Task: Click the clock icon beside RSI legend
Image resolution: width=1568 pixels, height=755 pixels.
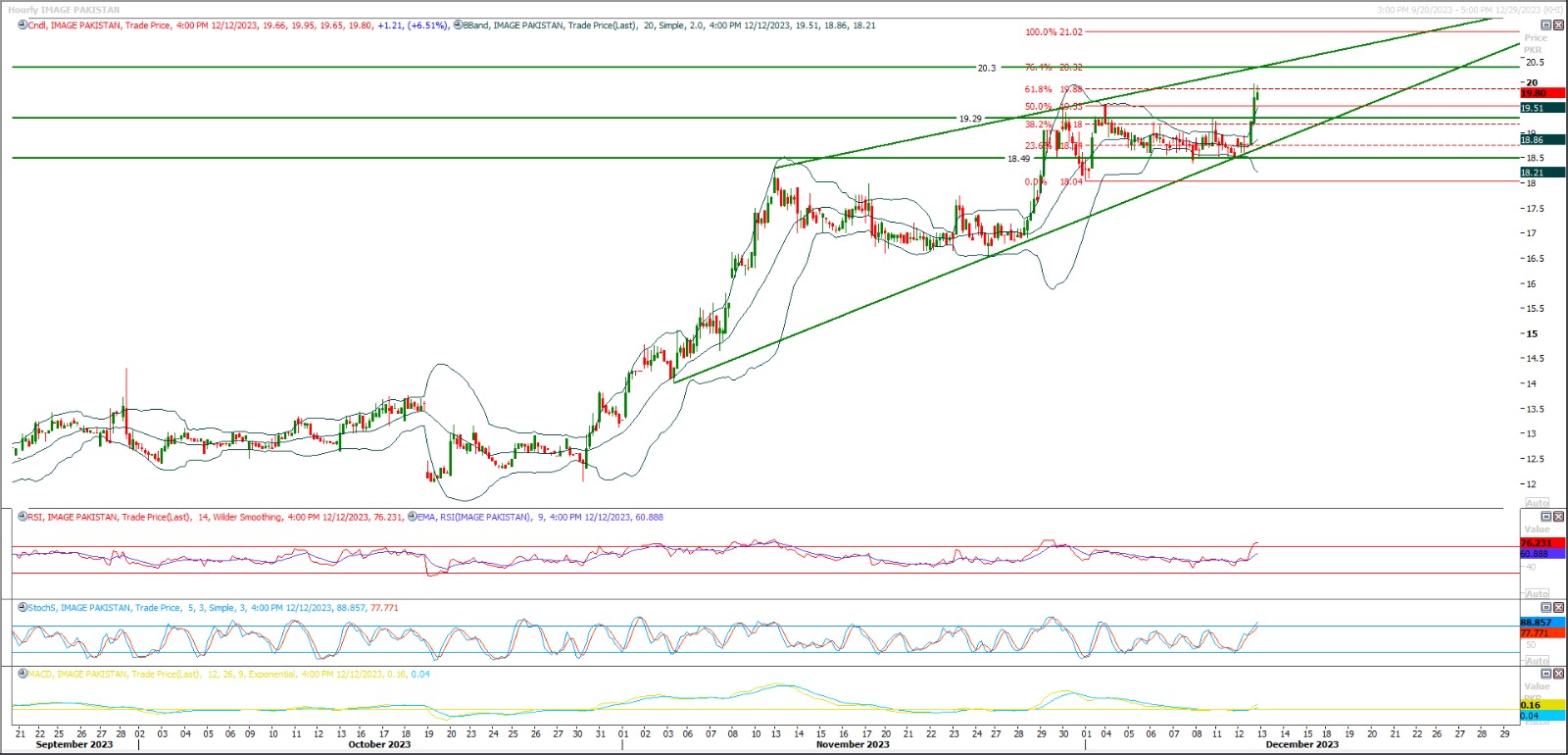Action: [23, 517]
